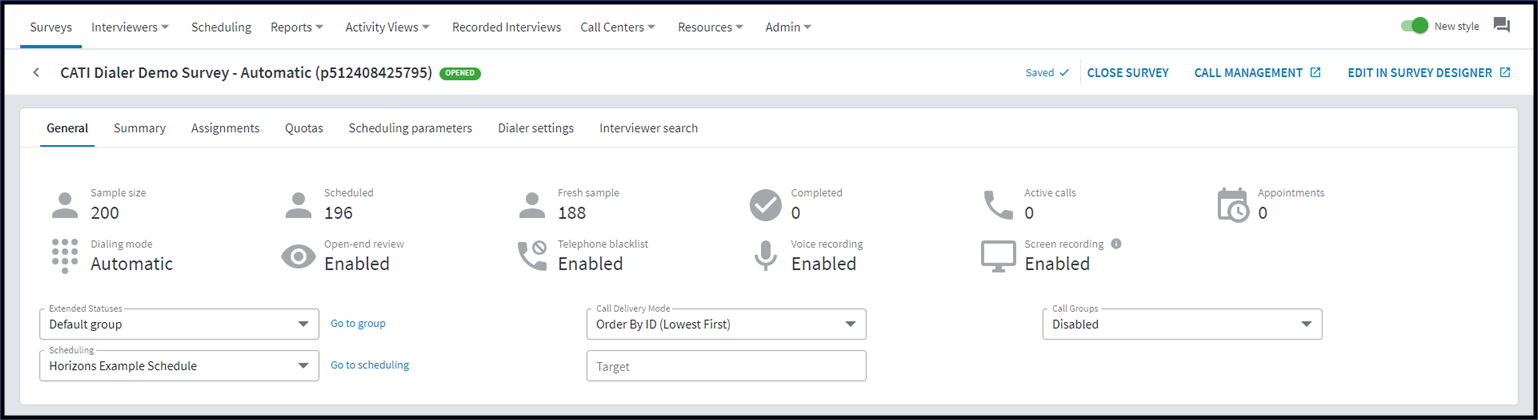Expand the Extended Statuses dropdown

(179, 324)
